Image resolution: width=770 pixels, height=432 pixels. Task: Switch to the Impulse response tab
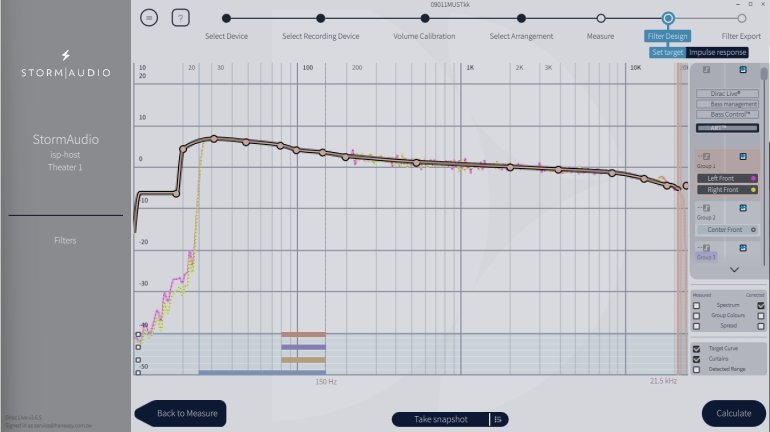[x=717, y=52]
